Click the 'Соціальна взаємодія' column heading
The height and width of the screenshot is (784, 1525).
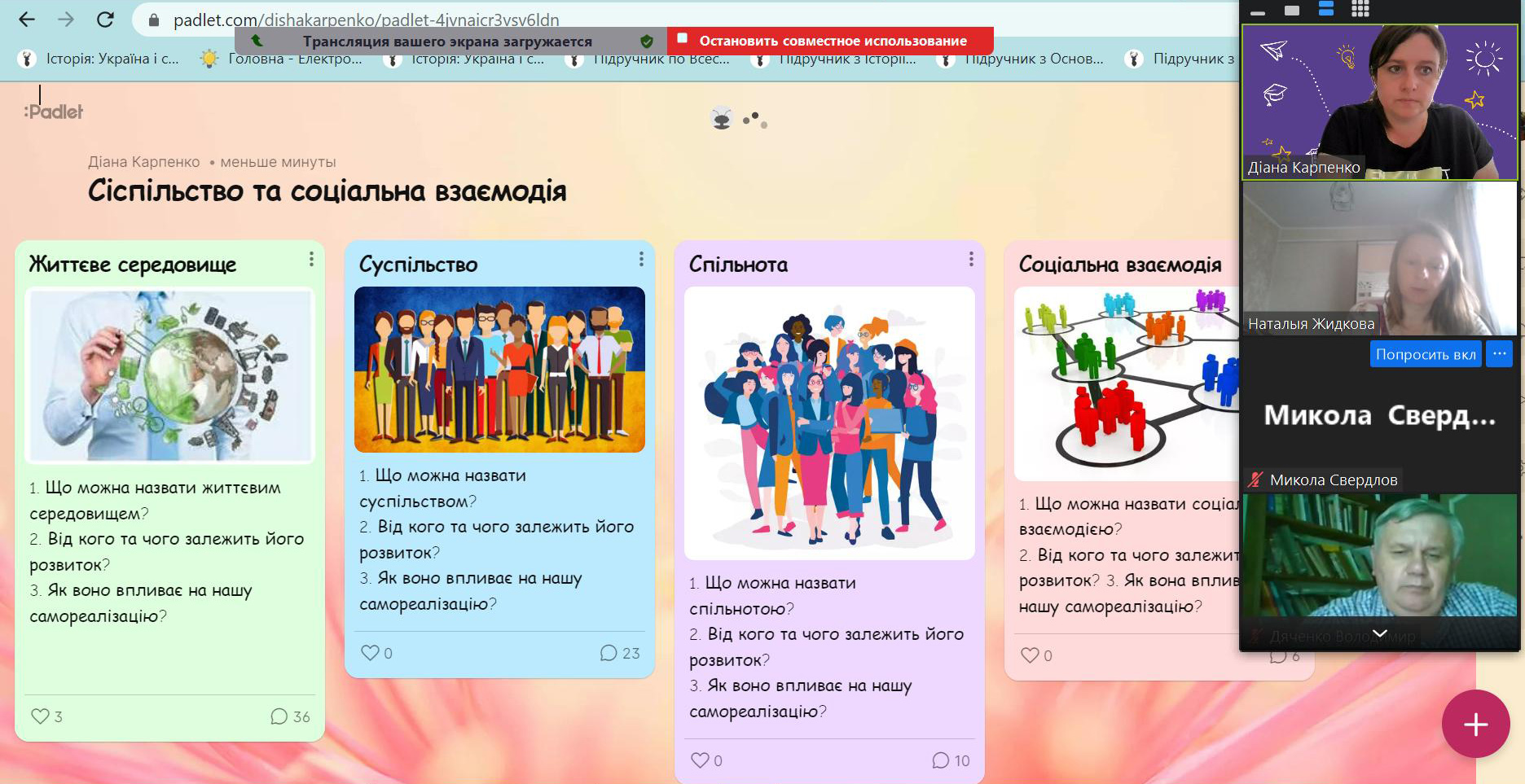point(1120,265)
